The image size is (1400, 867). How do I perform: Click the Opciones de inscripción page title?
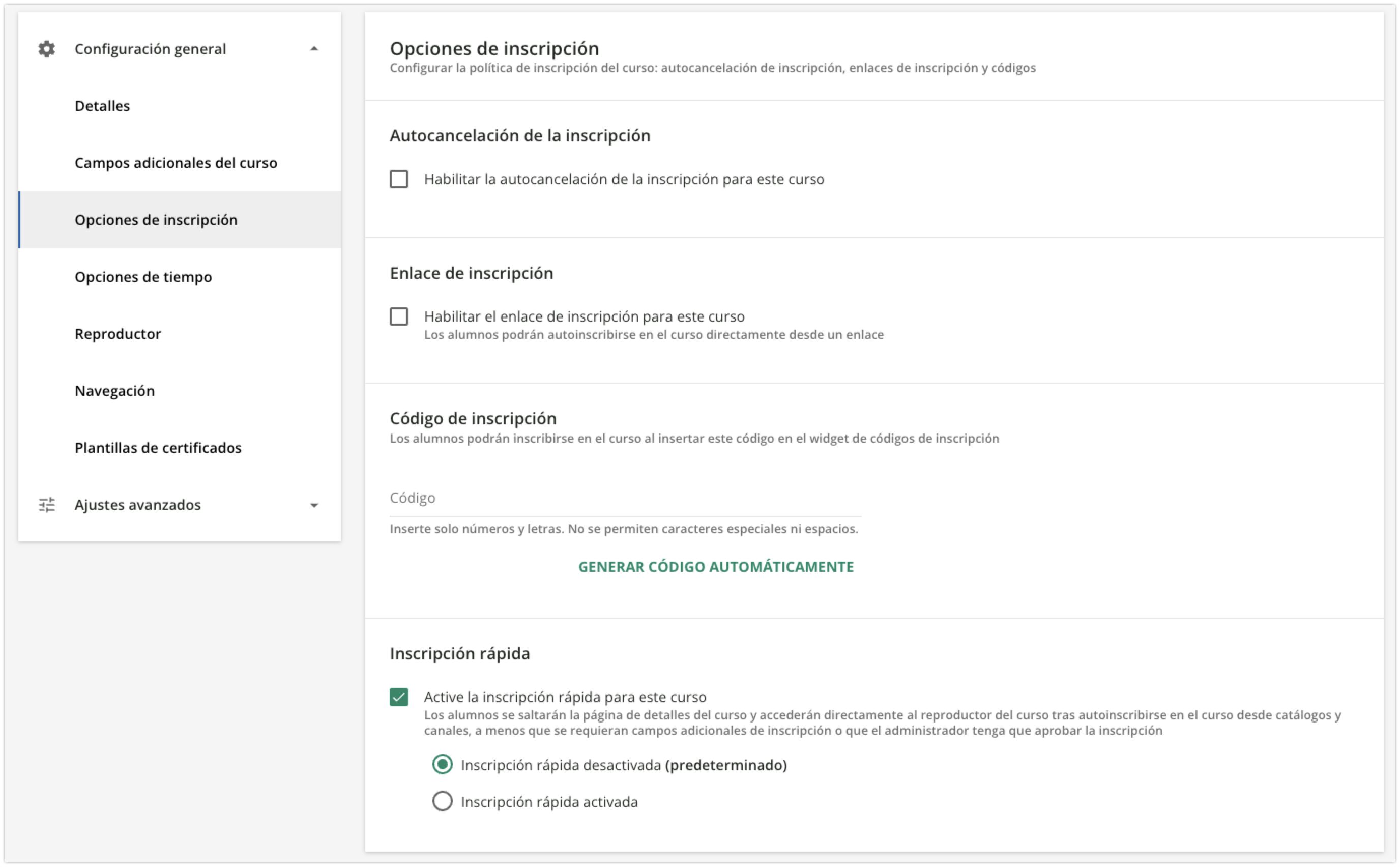tap(494, 49)
